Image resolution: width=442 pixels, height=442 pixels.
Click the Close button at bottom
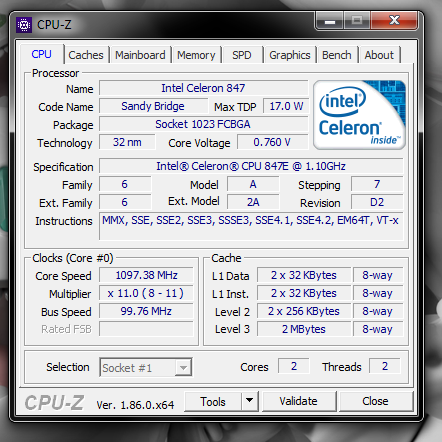376,401
